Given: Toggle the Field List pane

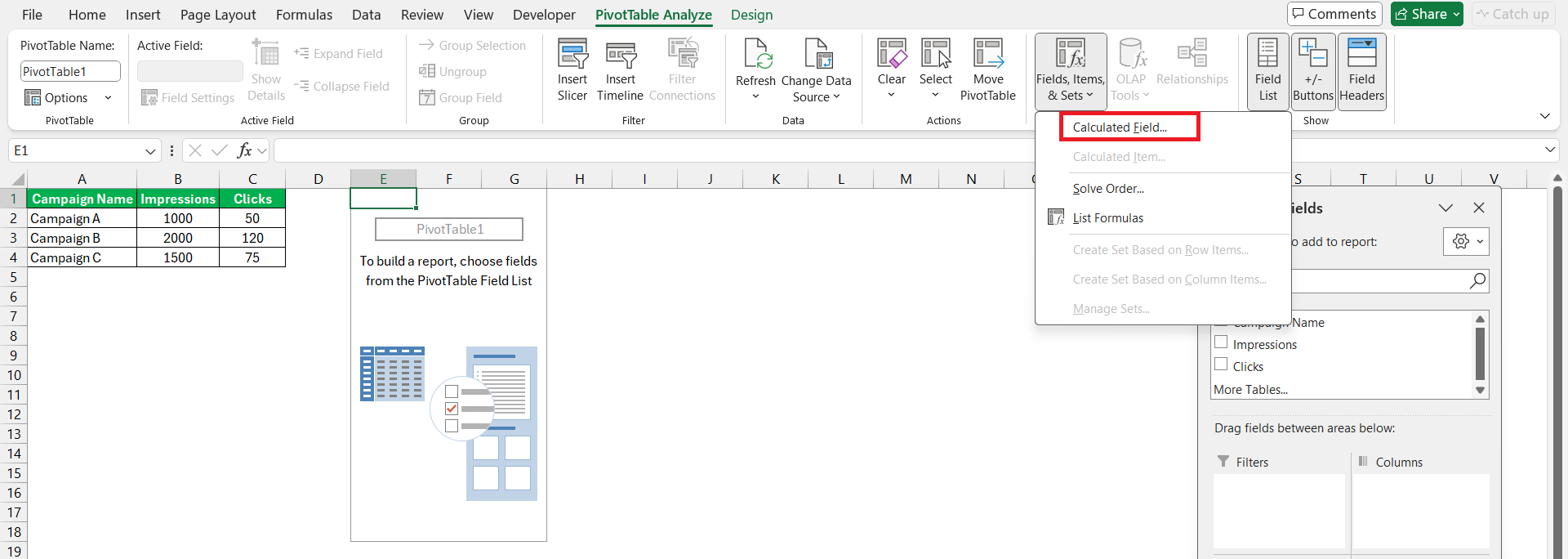Looking at the screenshot, I should (x=1267, y=71).
